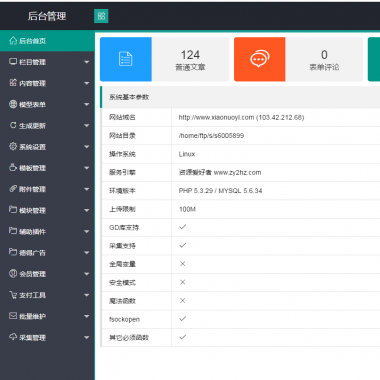
Task: Click the GD库支持 row label
Action: 124,227
